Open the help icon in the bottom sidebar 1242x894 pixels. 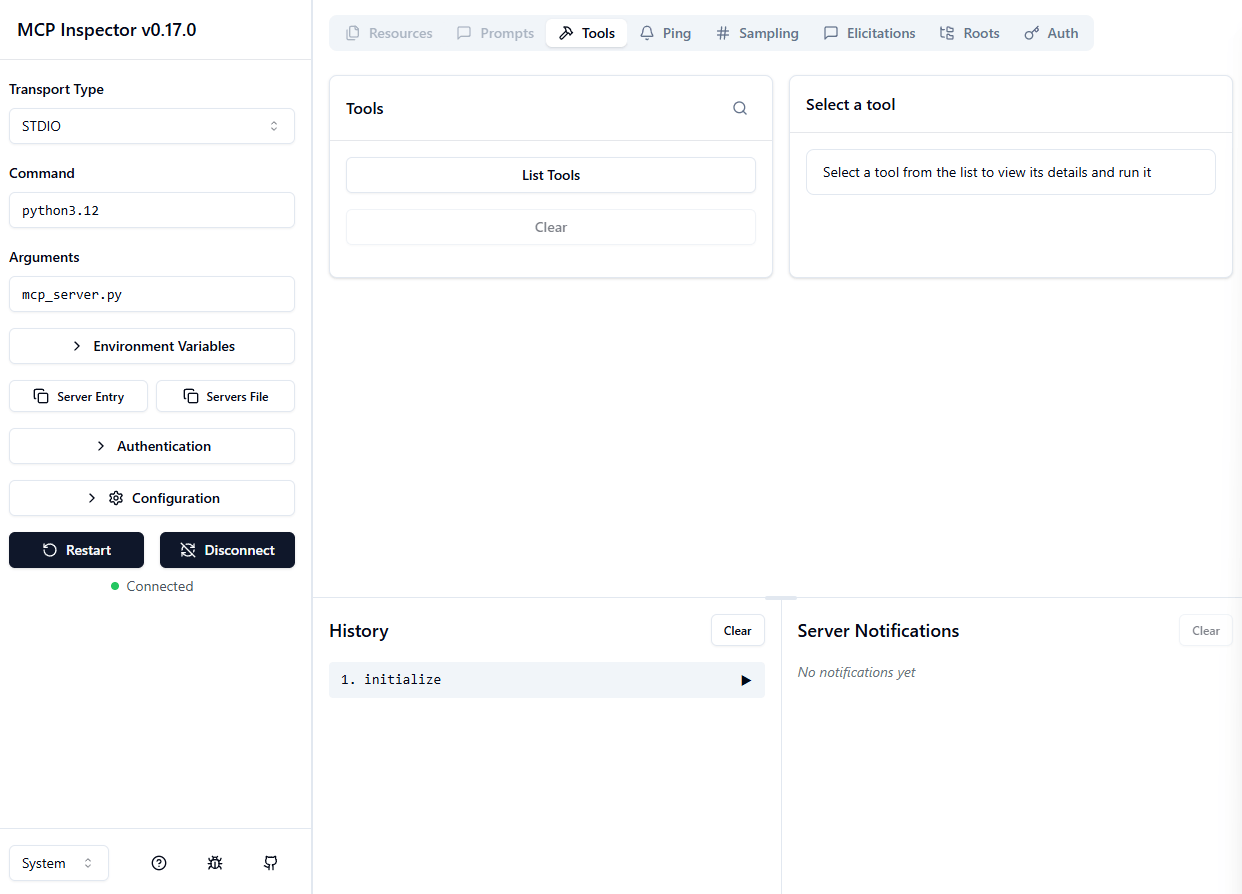click(x=159, y=863)
